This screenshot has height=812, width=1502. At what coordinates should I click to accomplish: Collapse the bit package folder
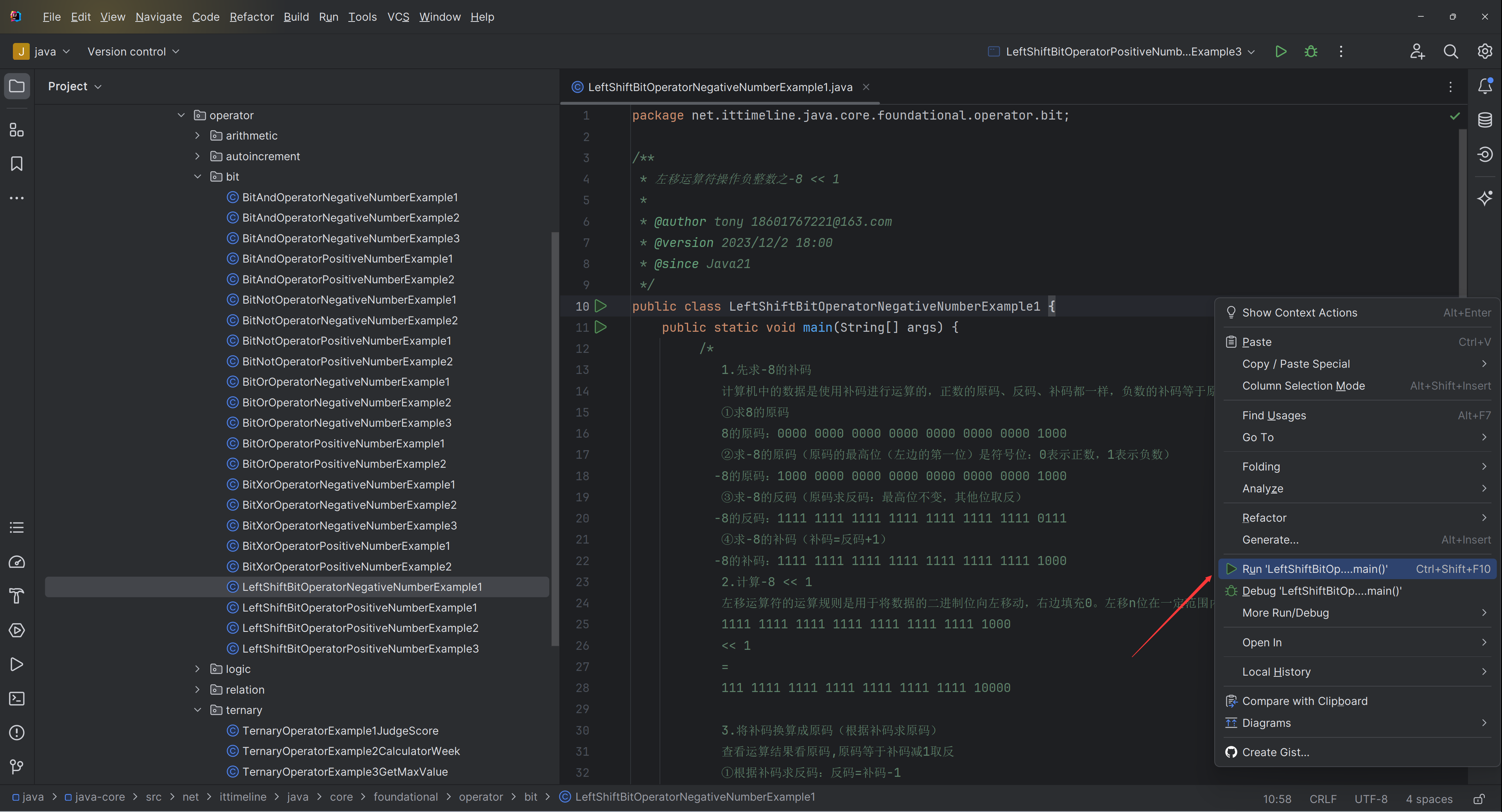pyautogui.click(x=198, y=177)
